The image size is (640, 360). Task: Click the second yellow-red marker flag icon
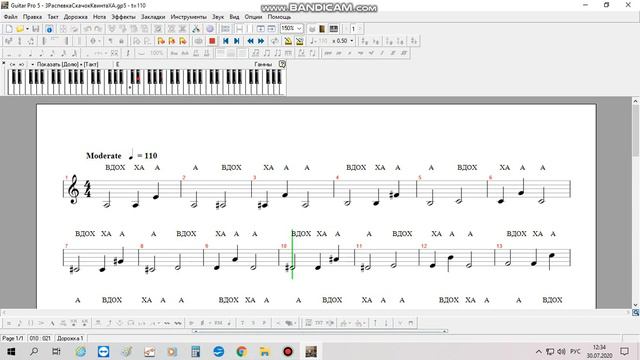tap(172, 41)
